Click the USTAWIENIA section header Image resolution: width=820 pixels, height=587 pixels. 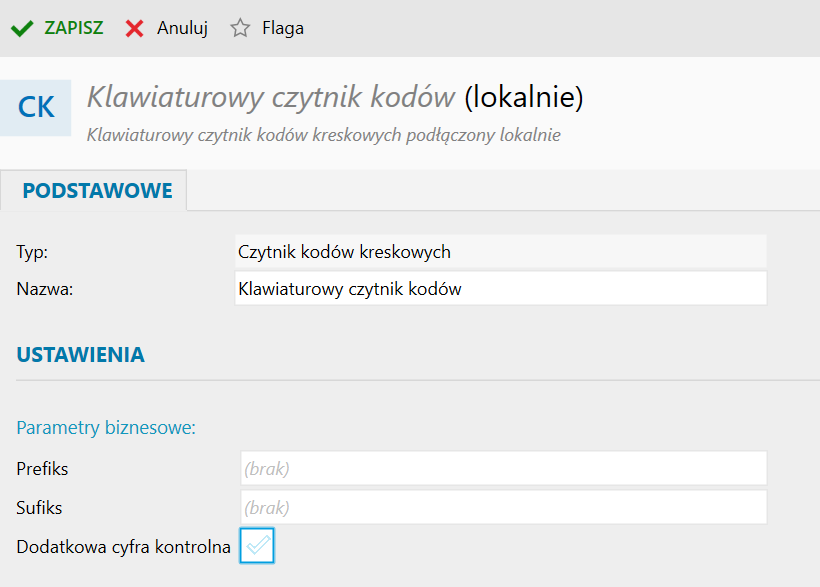coord(80,355)
